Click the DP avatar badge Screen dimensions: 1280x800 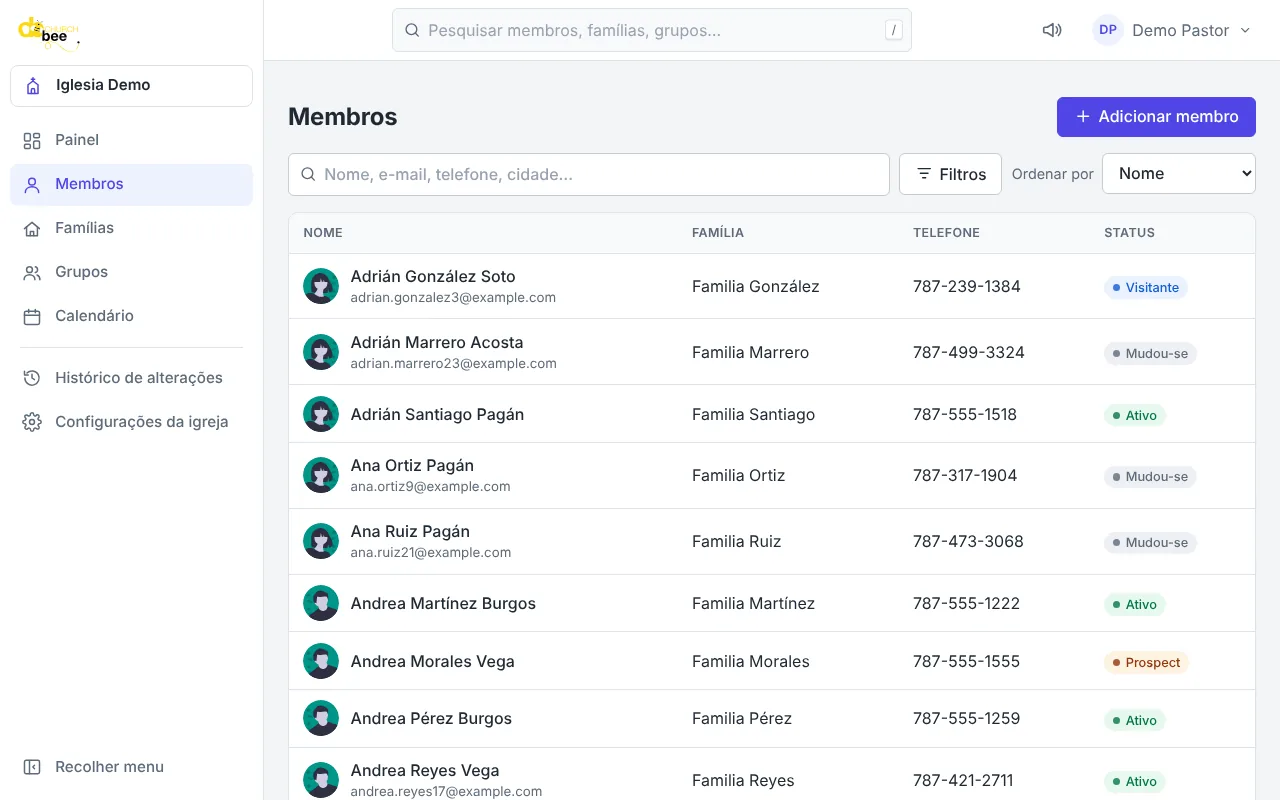pyautogui.click(x=1108, y=30)
